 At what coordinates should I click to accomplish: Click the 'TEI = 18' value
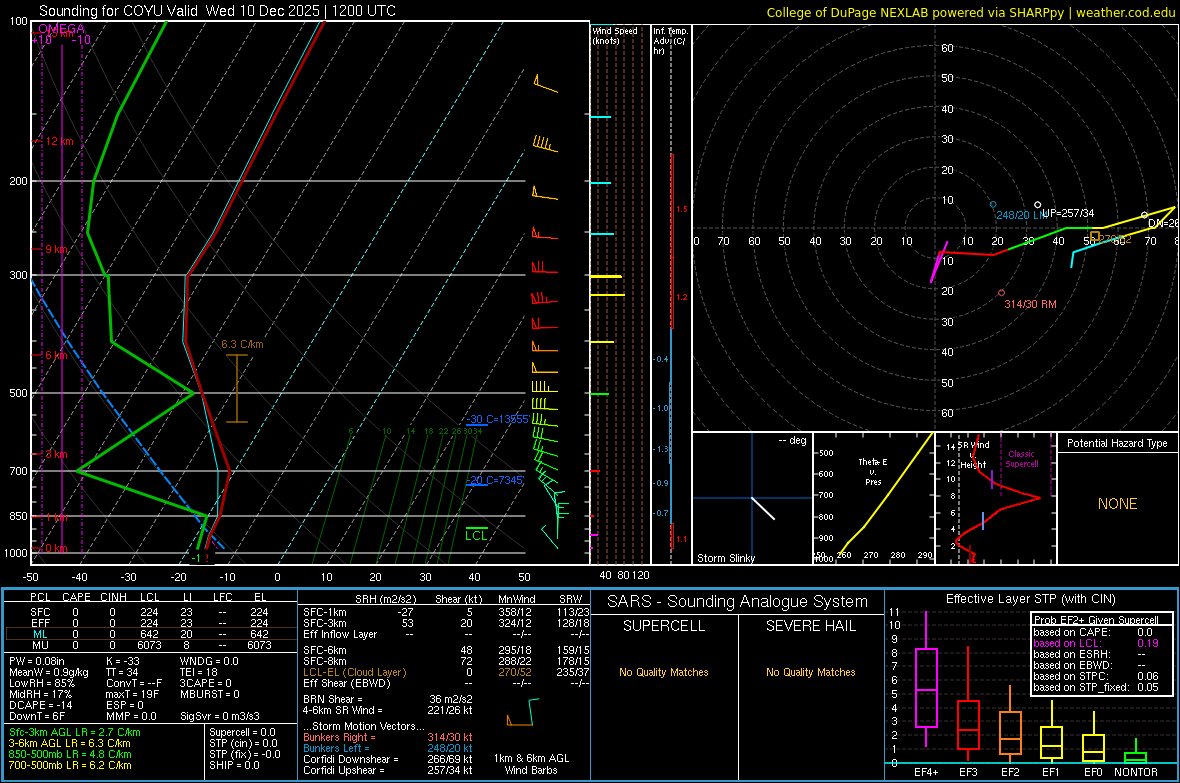point(199,672)
